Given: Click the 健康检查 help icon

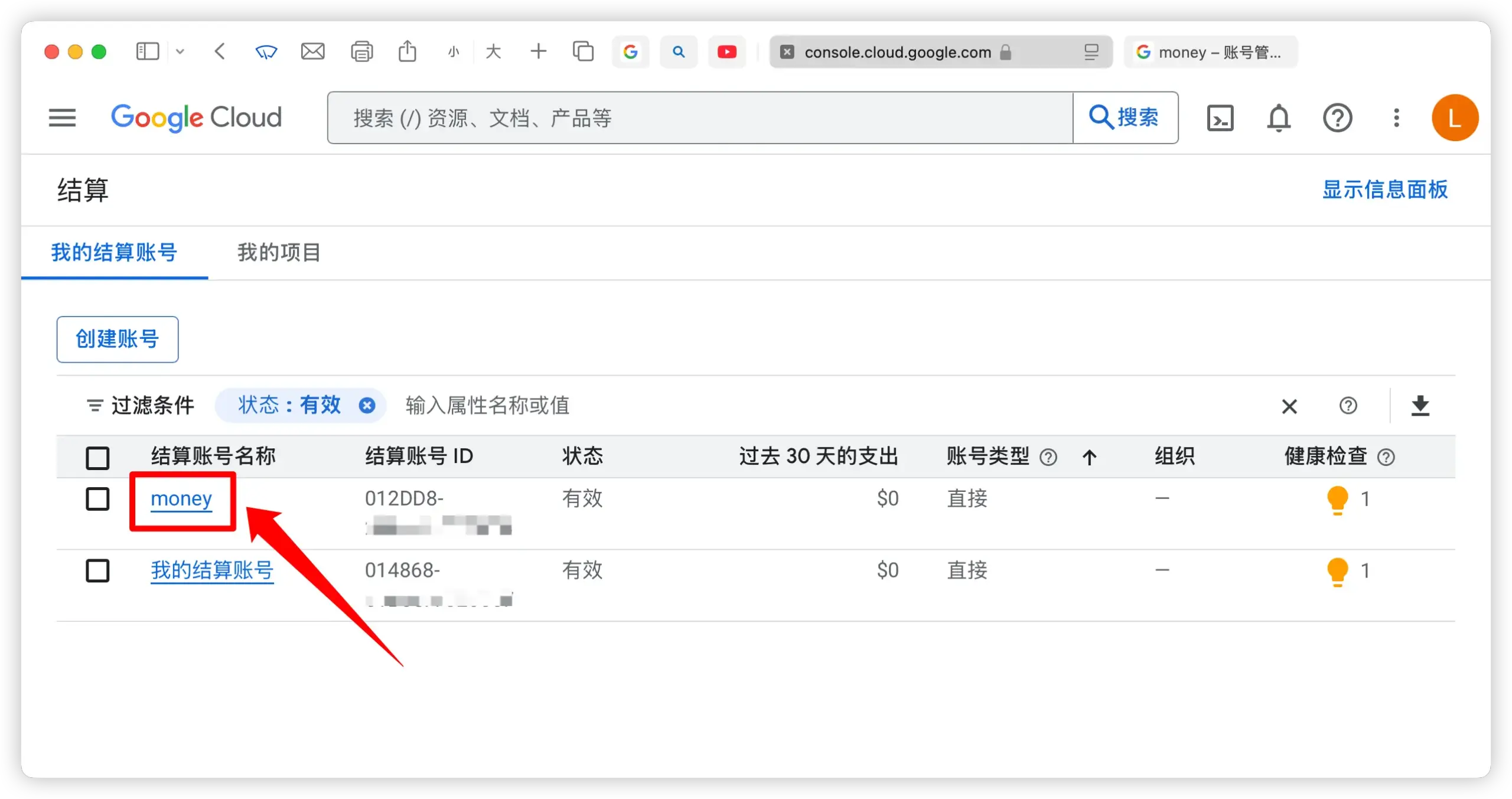Looking at the screenshot, I should point(1386,457).
